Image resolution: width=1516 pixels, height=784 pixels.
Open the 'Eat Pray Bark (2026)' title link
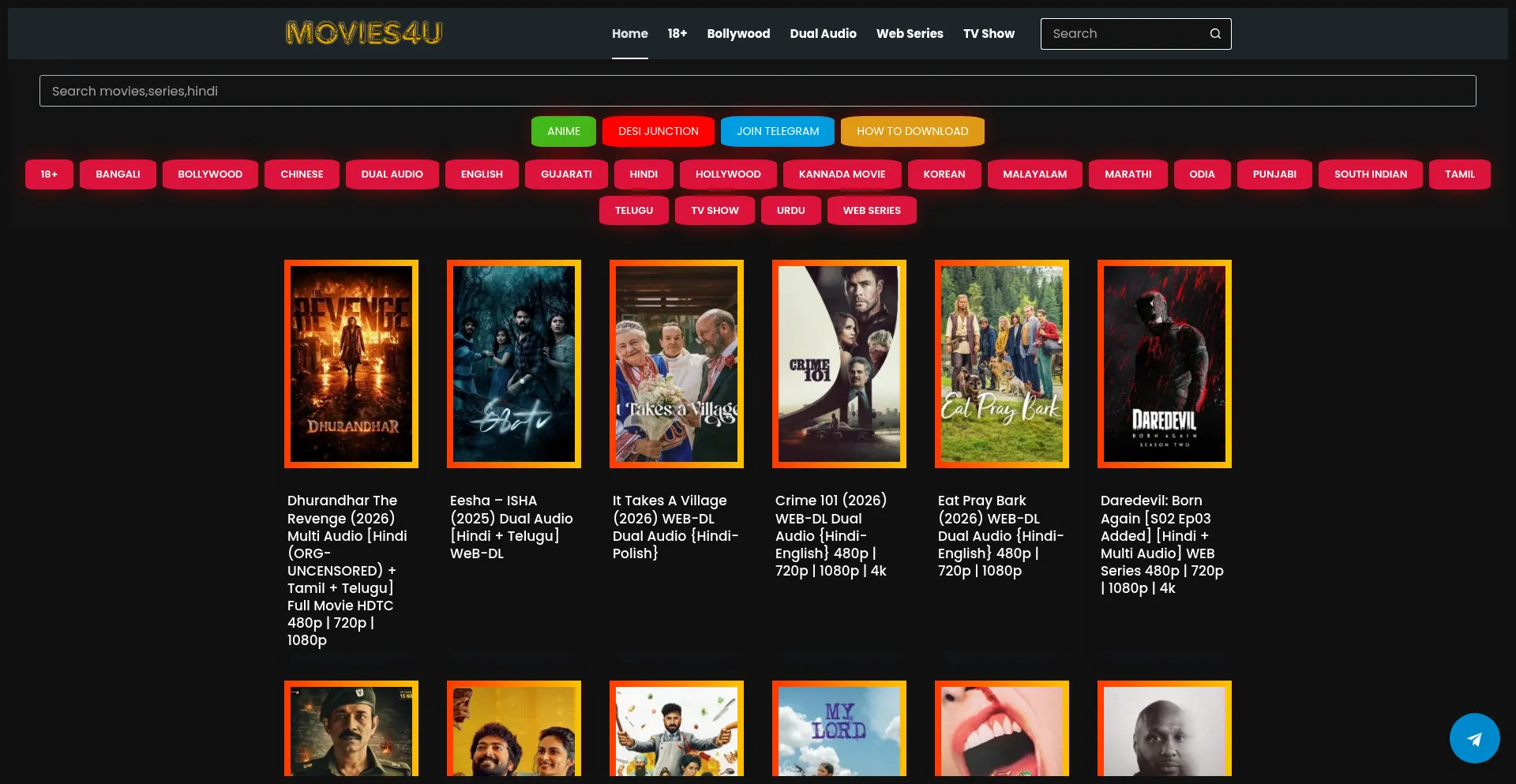[1001, 535]
